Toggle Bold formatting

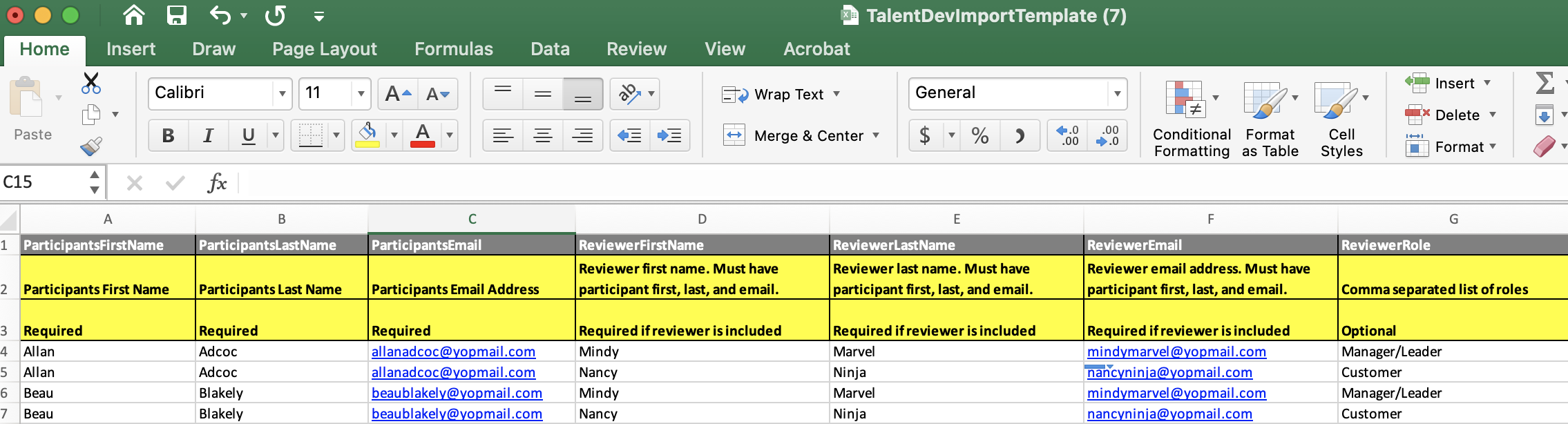168,135
